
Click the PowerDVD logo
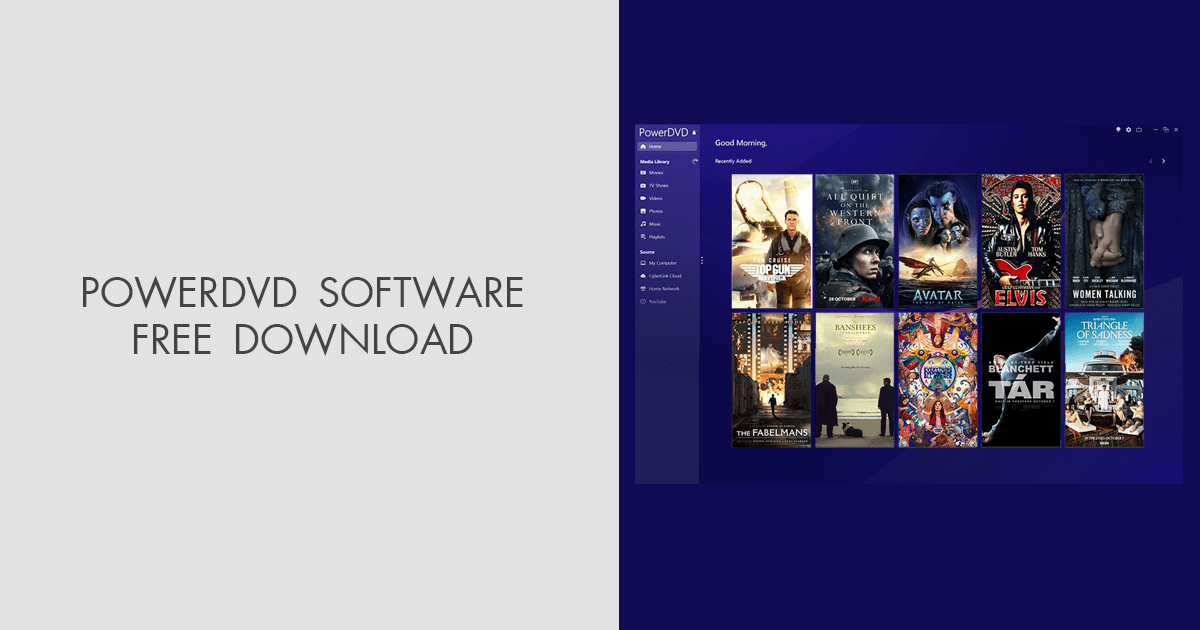pos(663,130)
